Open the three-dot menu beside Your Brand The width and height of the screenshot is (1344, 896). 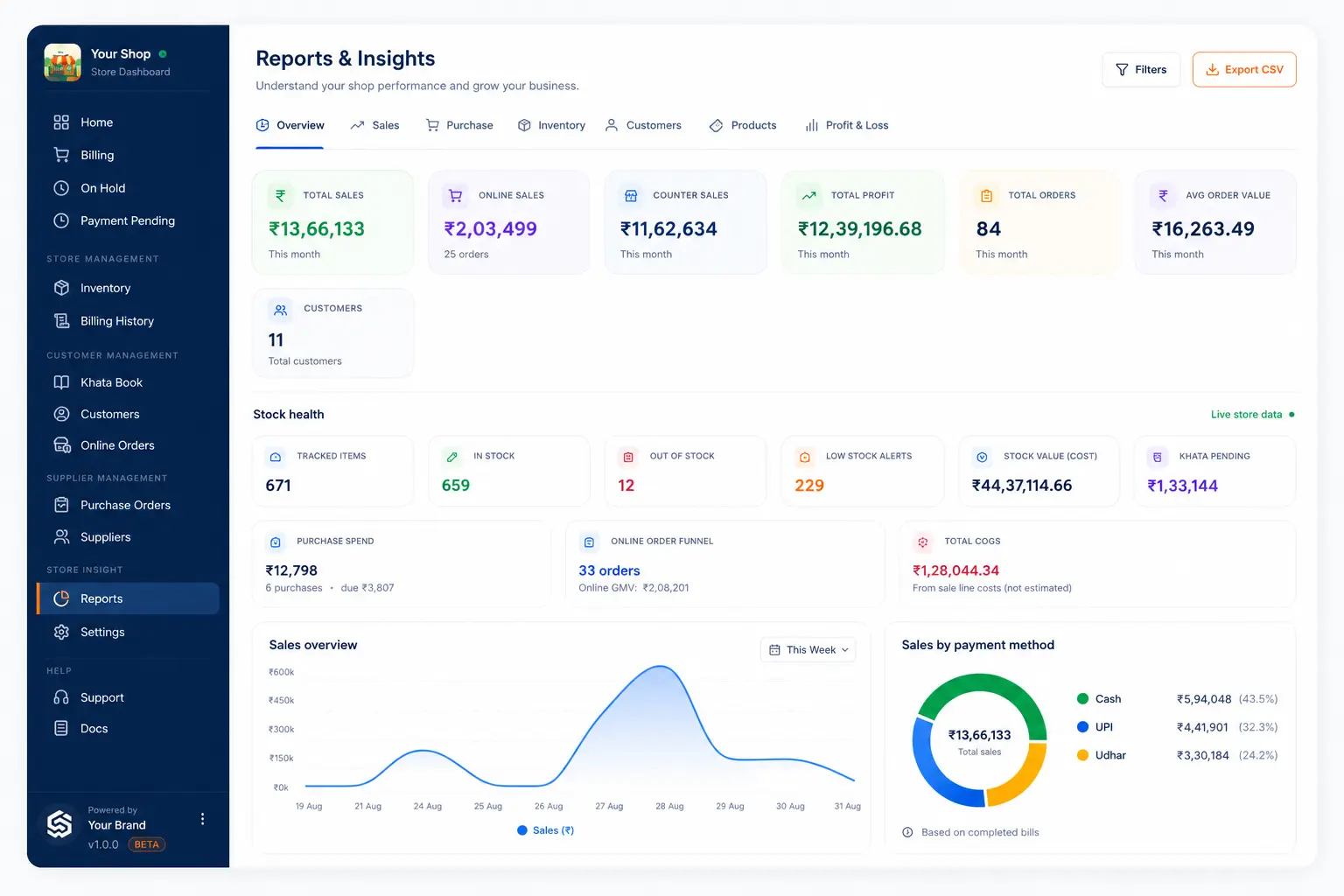tap(202, 819)
